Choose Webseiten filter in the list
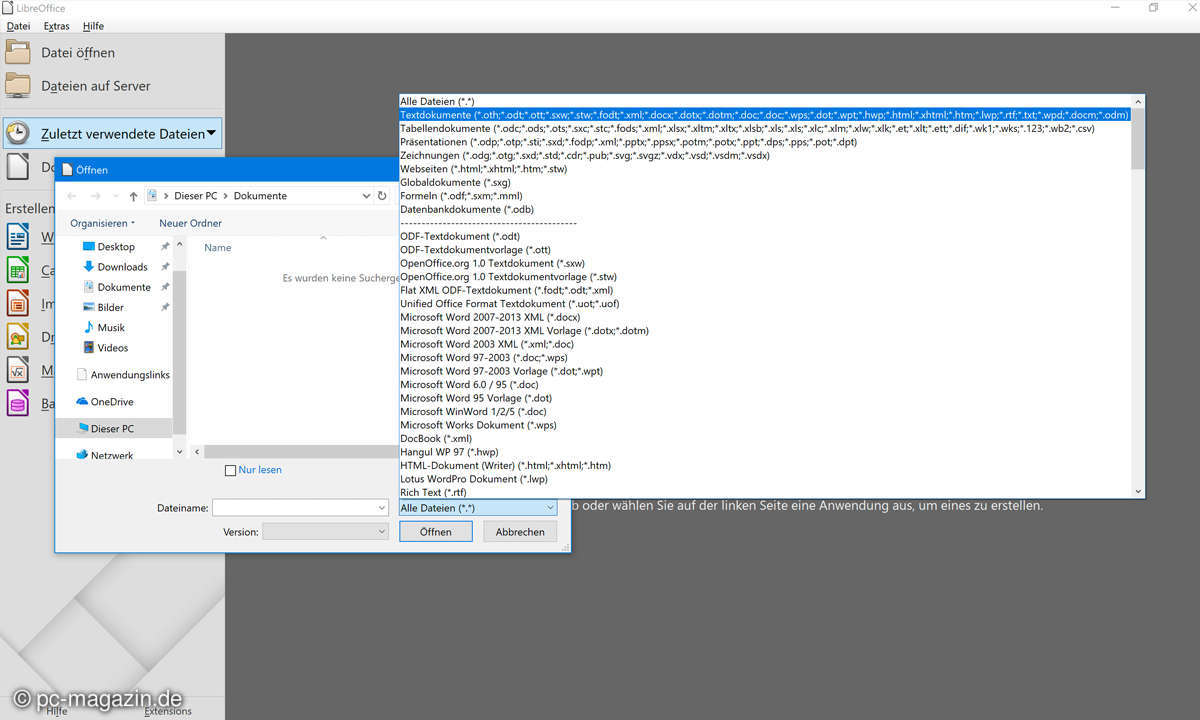The height and width of the screenshot is (720, 1200). click(765, 169)
